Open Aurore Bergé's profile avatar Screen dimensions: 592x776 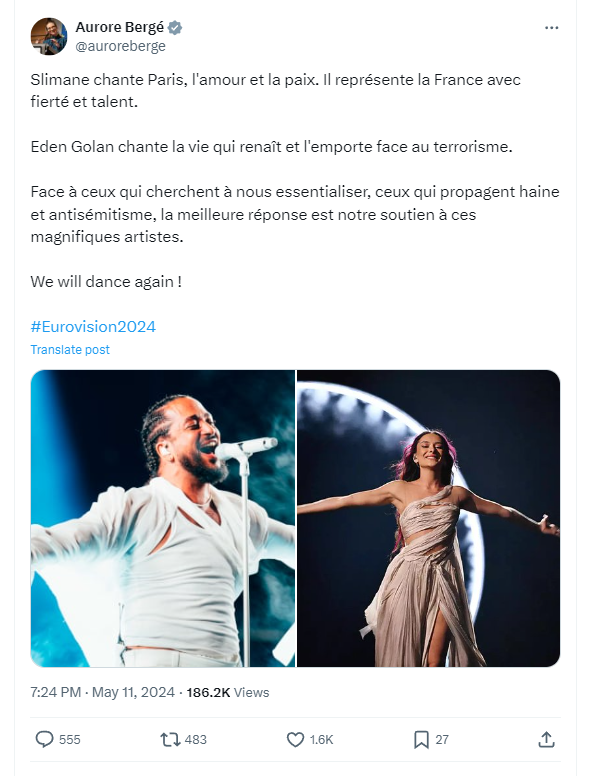[49, 36]
